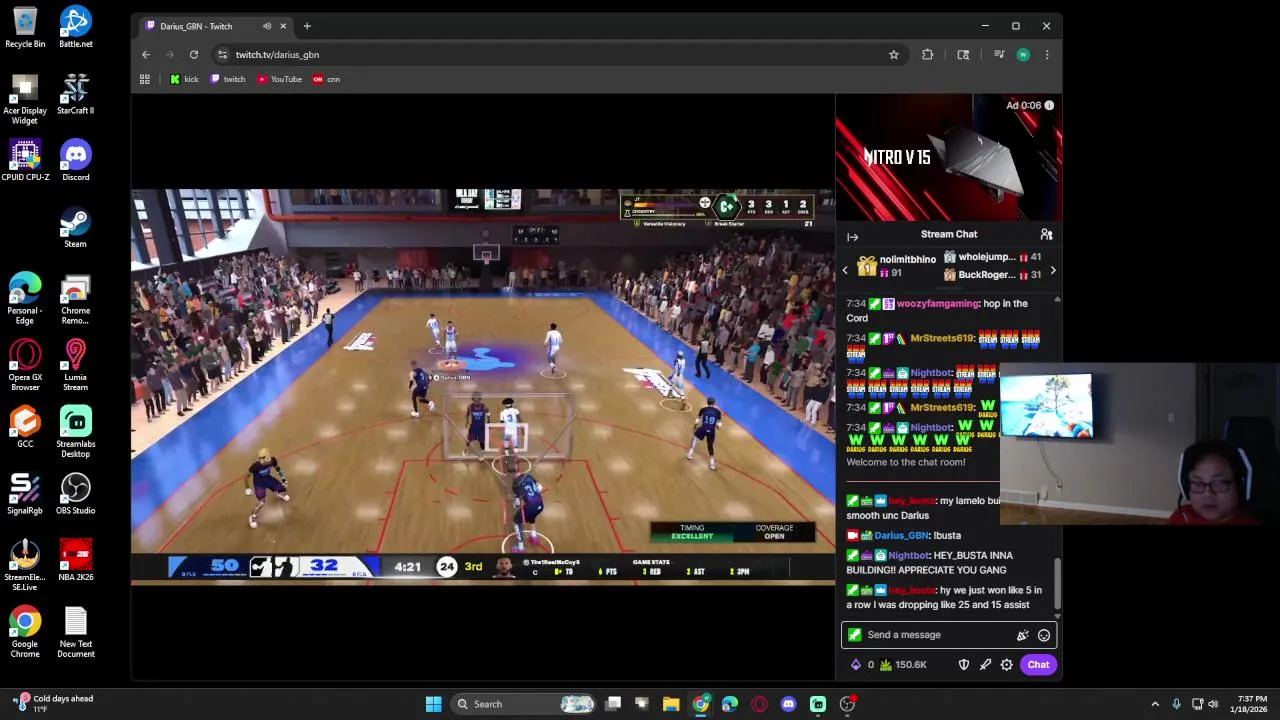Click leaderboard user wholejump
1280x720 pixels.
(986, 257)
